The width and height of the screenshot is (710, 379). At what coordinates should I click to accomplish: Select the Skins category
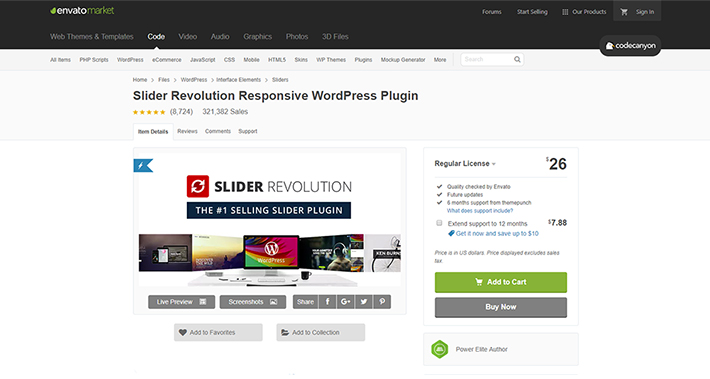tap(301, 60)
